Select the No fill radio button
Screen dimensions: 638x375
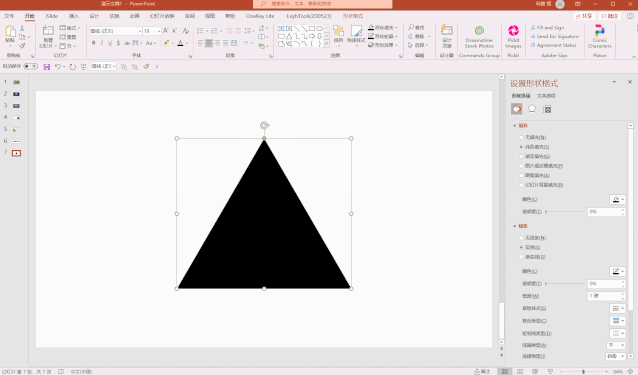(x=521, y=137)
